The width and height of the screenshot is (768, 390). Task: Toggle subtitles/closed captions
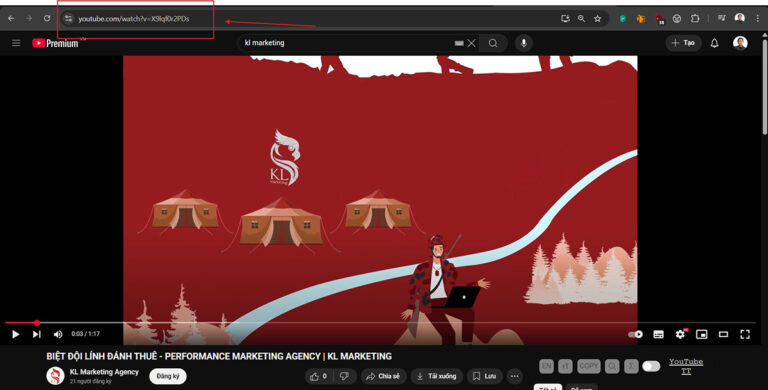[658, 334]
